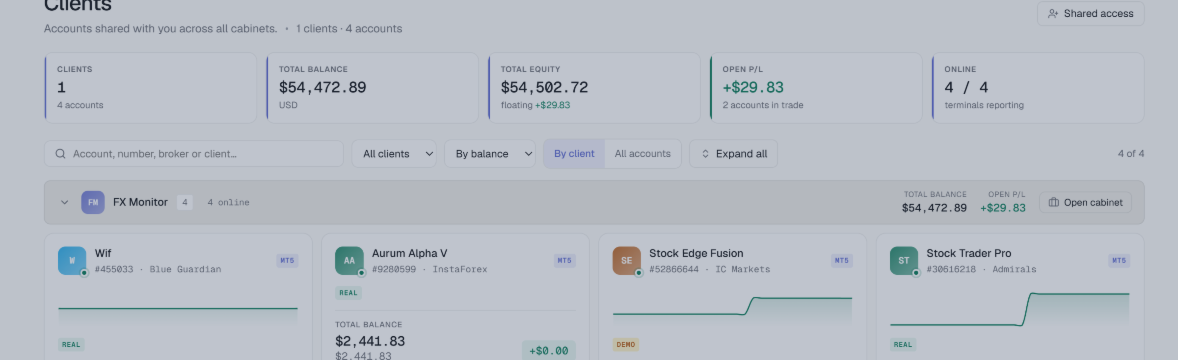Screen dimensions: 1178x360
Task: Click MT5 badge on Stock Edge Fusion card
Action: click(x=841, y=261)
